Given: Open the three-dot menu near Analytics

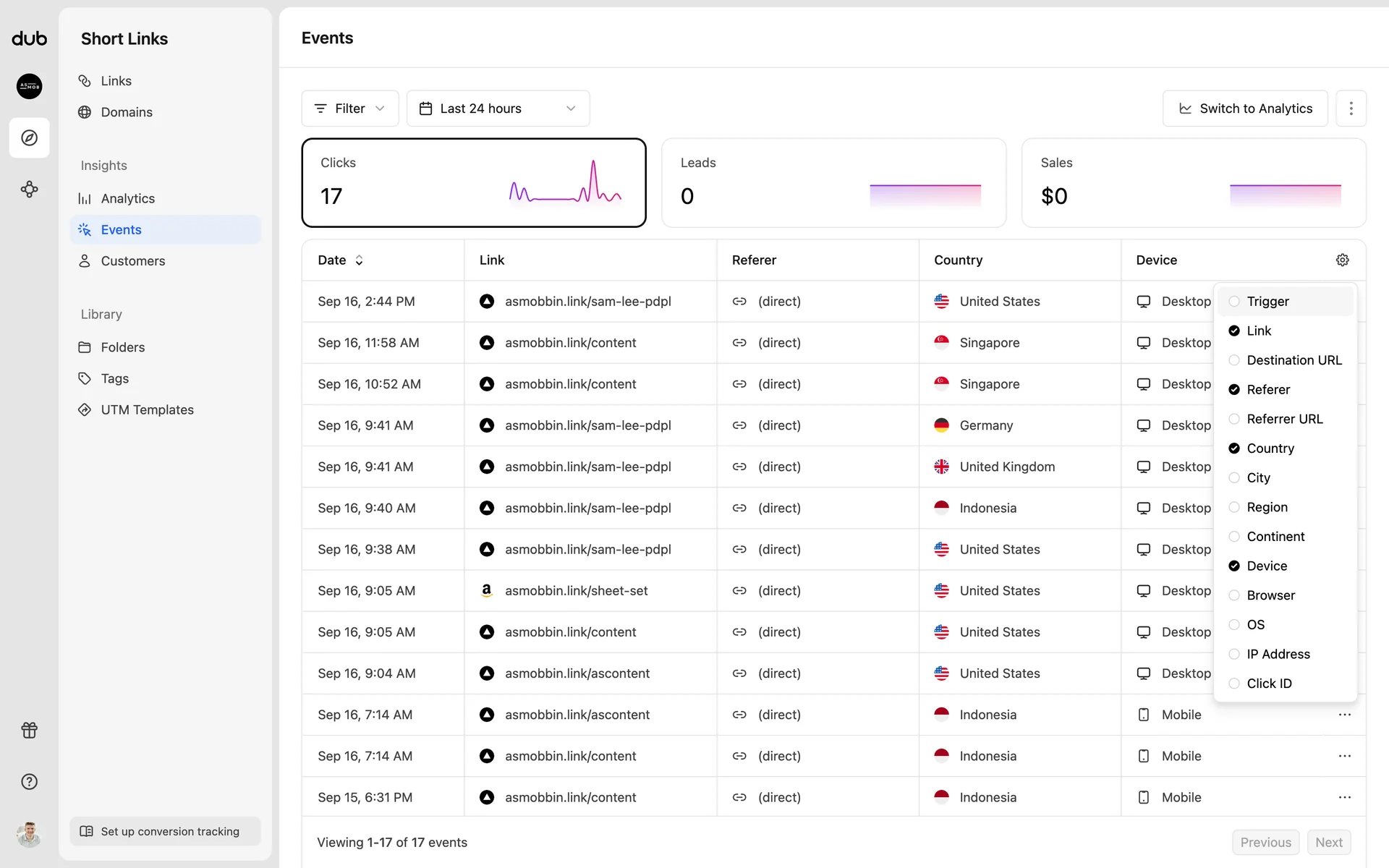Looking at the screenshot, I should tap(1351, 109).
